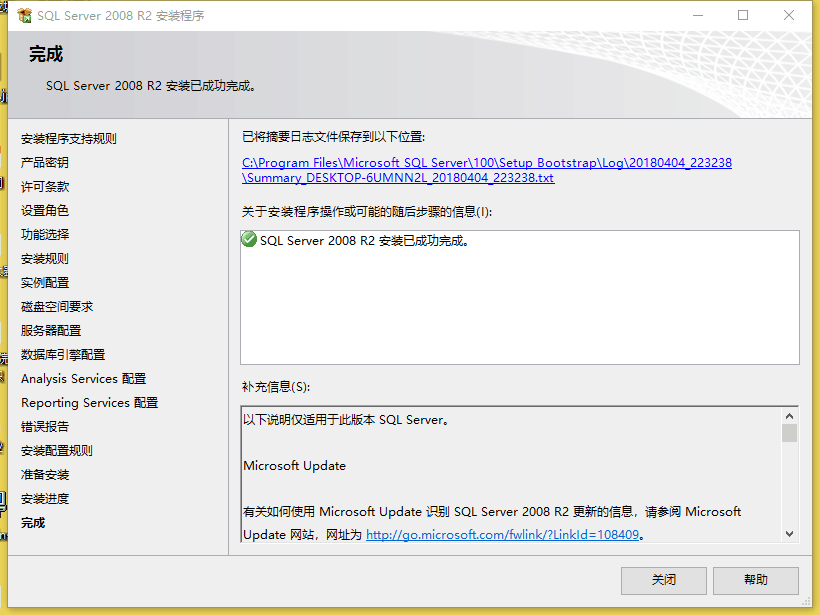Select the 准备安装 step
The image size is (820, 615).
[44, 475]
